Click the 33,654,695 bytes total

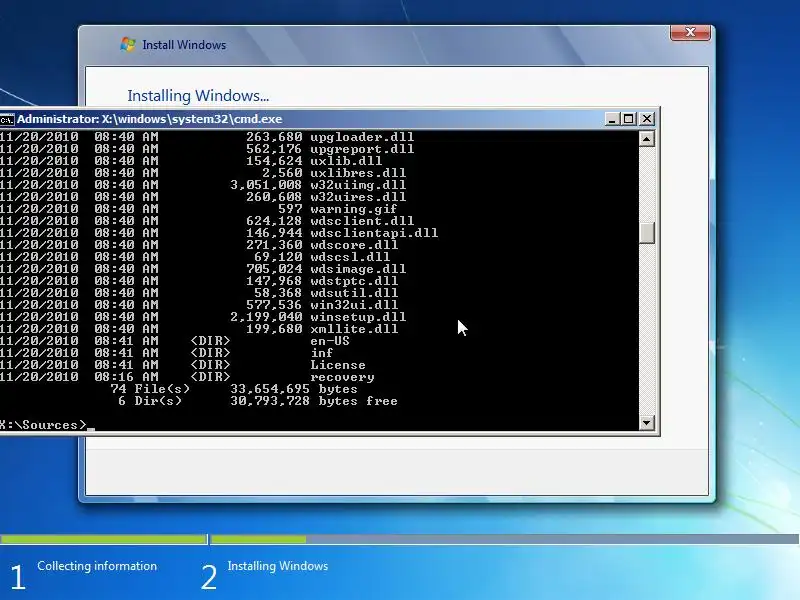point(293,389)
